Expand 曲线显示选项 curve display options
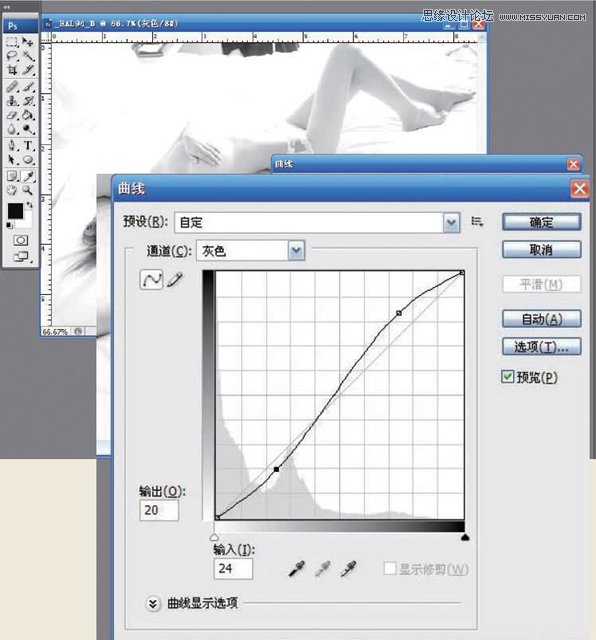596x640 pixels. pyautogui.click(x=153, y=603)
